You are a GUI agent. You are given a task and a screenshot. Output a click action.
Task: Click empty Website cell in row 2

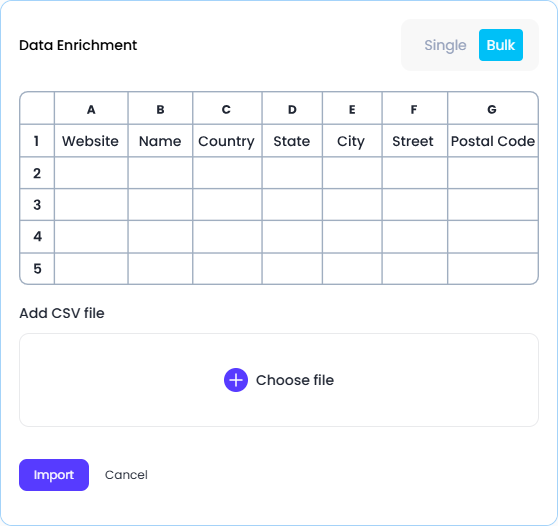pos(91,173)
